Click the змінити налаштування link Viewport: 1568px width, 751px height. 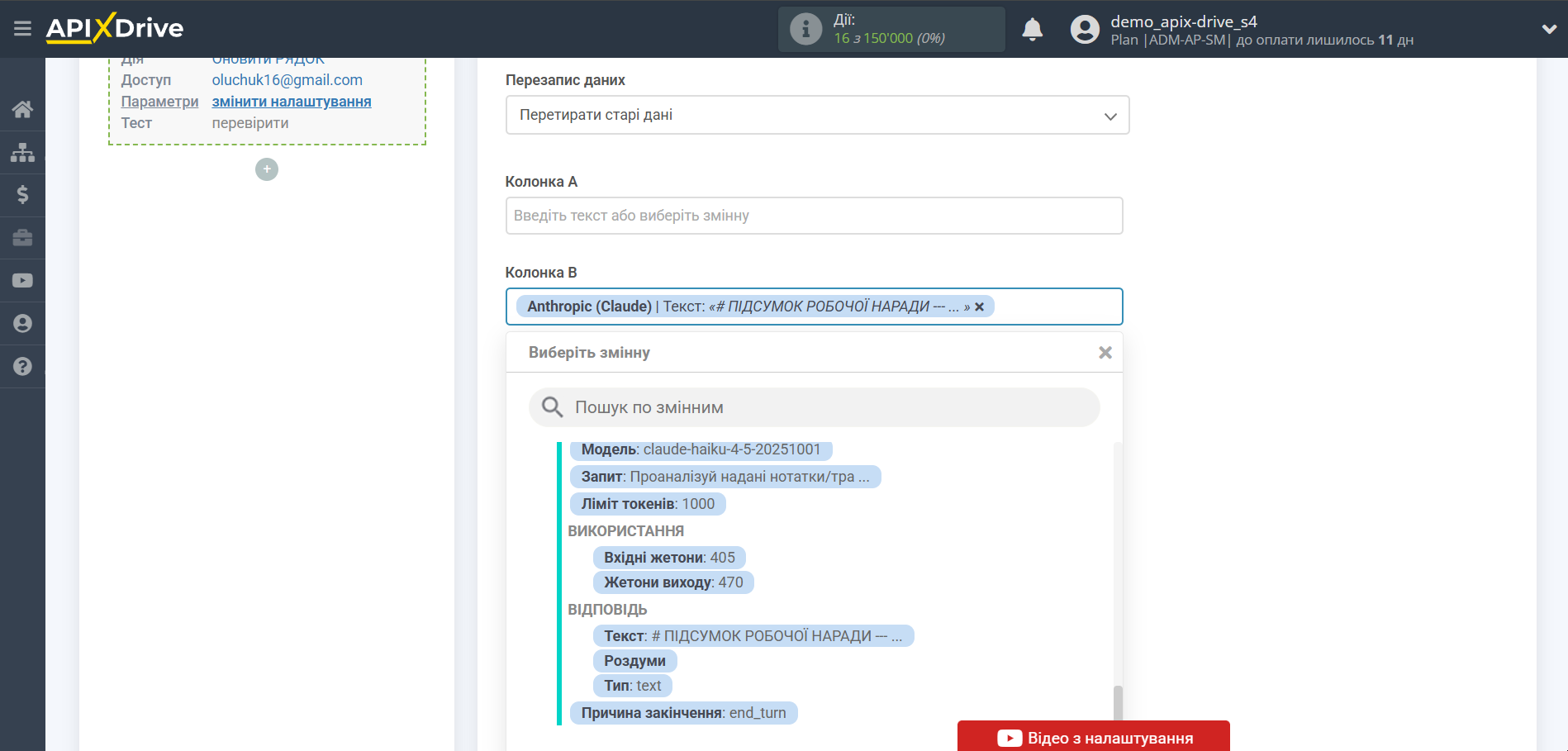(291, 102)
